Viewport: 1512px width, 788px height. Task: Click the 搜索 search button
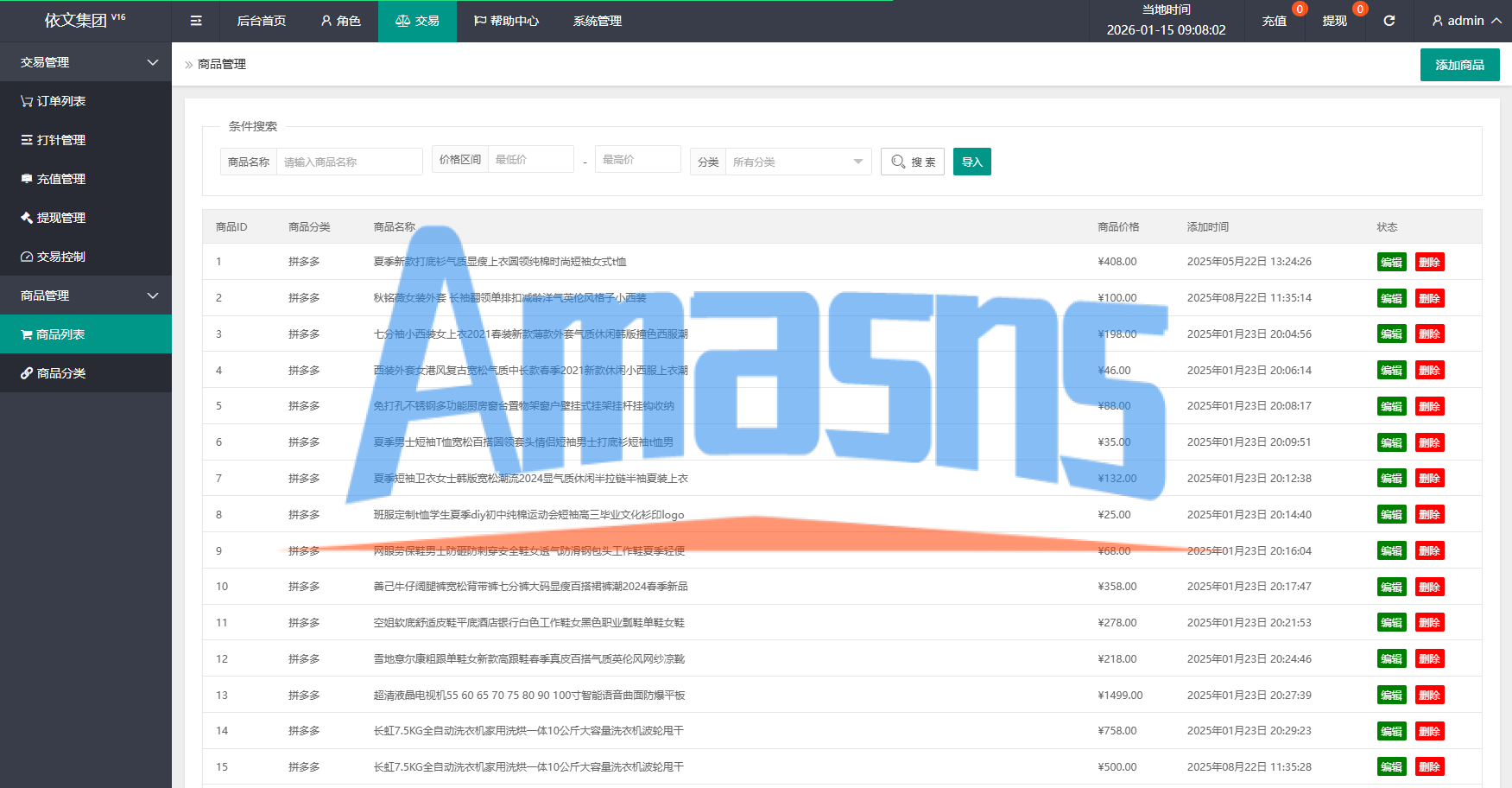tap(913, 162)
